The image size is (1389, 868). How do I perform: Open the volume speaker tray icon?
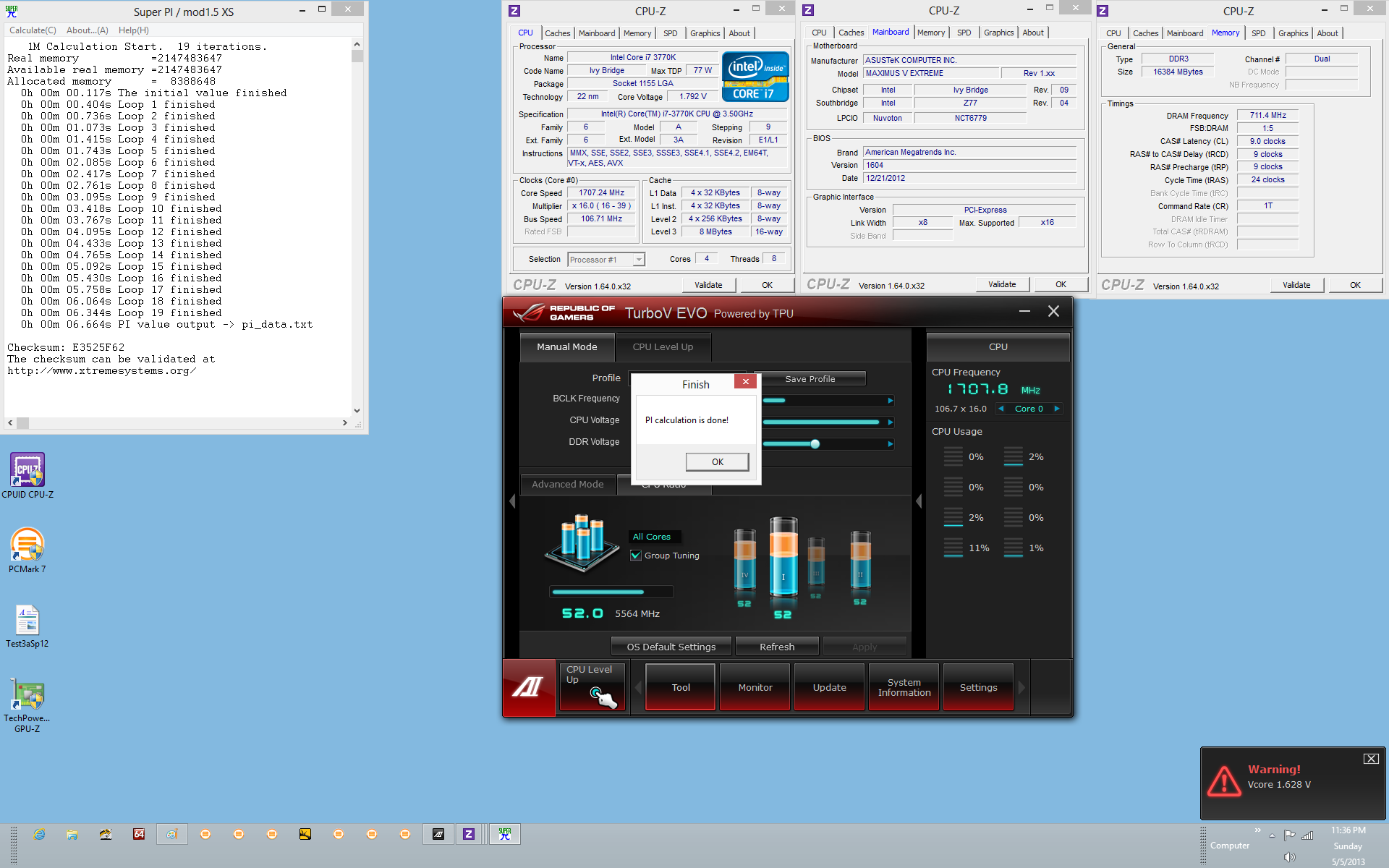[x=1289, y=857]
